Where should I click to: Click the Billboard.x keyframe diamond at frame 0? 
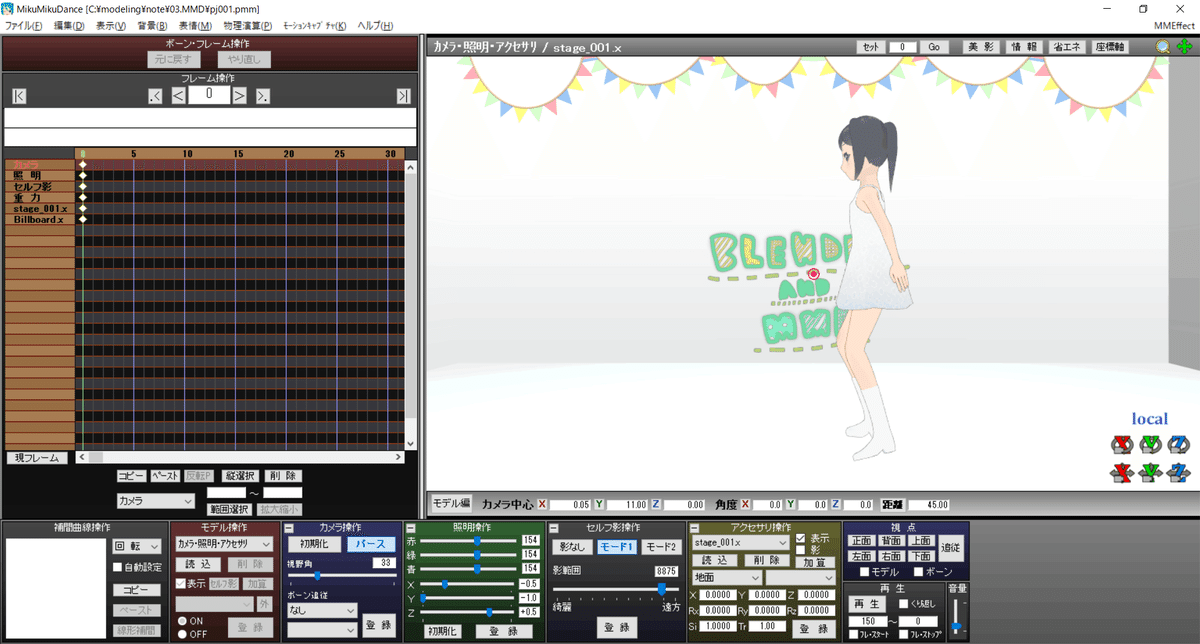point(83,219)
